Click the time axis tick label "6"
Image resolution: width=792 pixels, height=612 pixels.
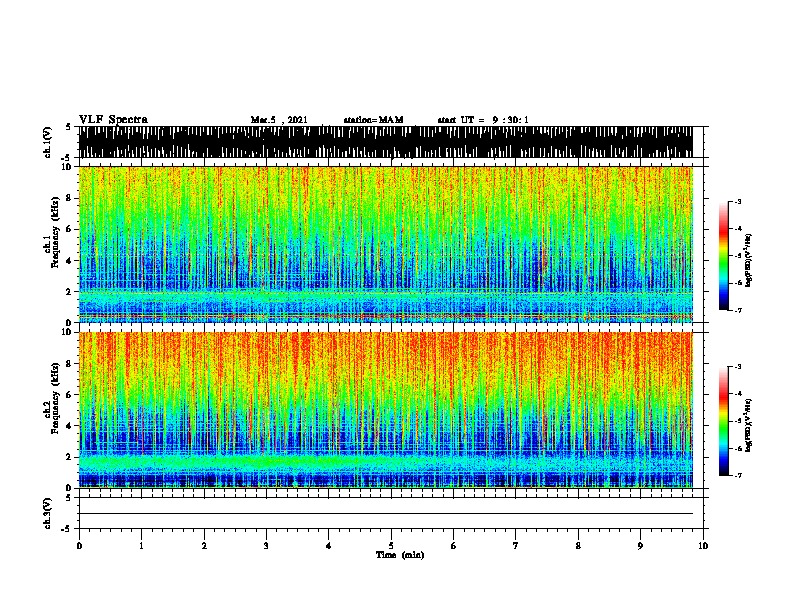454,546
